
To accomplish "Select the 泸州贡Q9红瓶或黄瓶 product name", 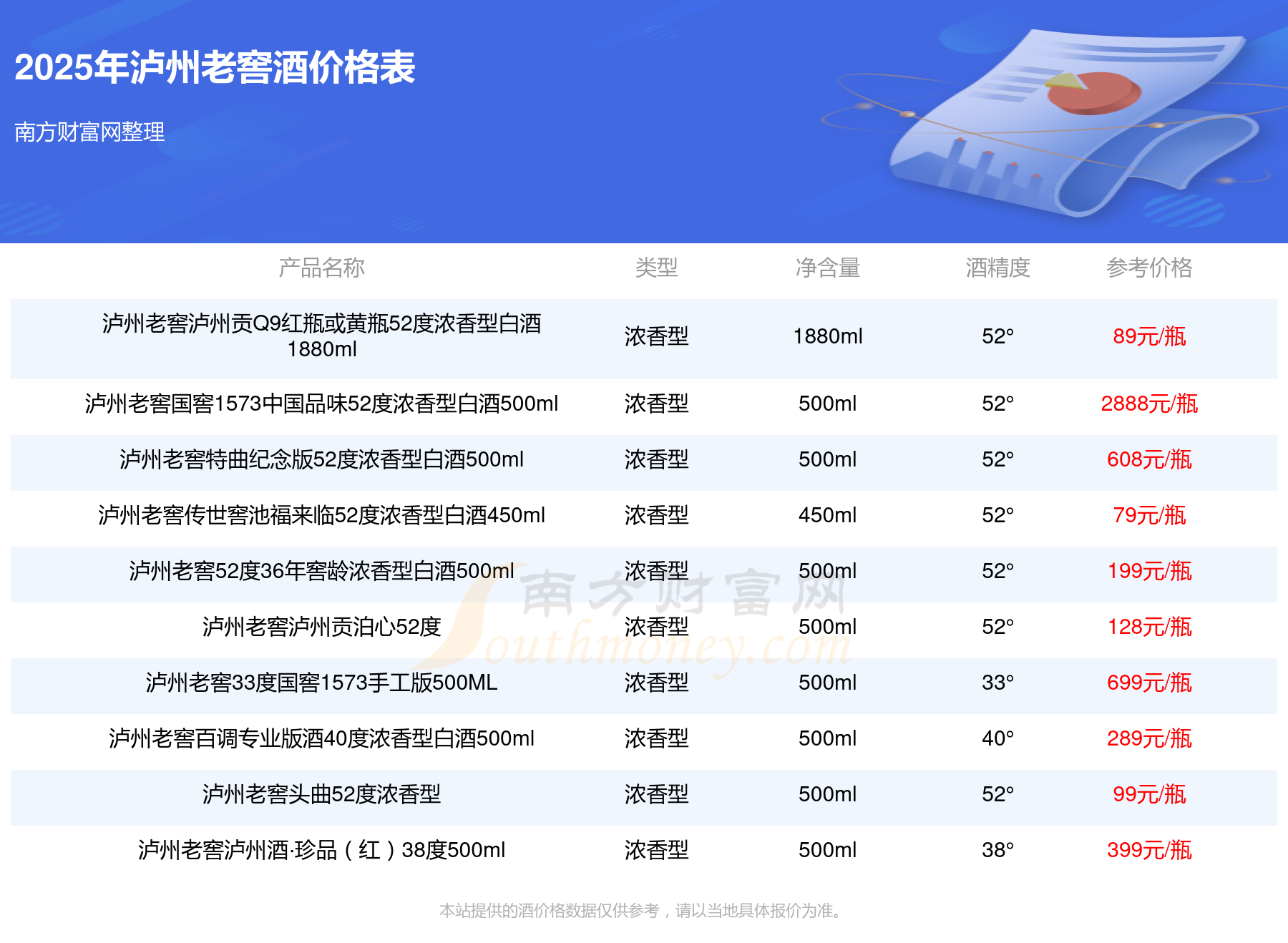I will (321, 336).
